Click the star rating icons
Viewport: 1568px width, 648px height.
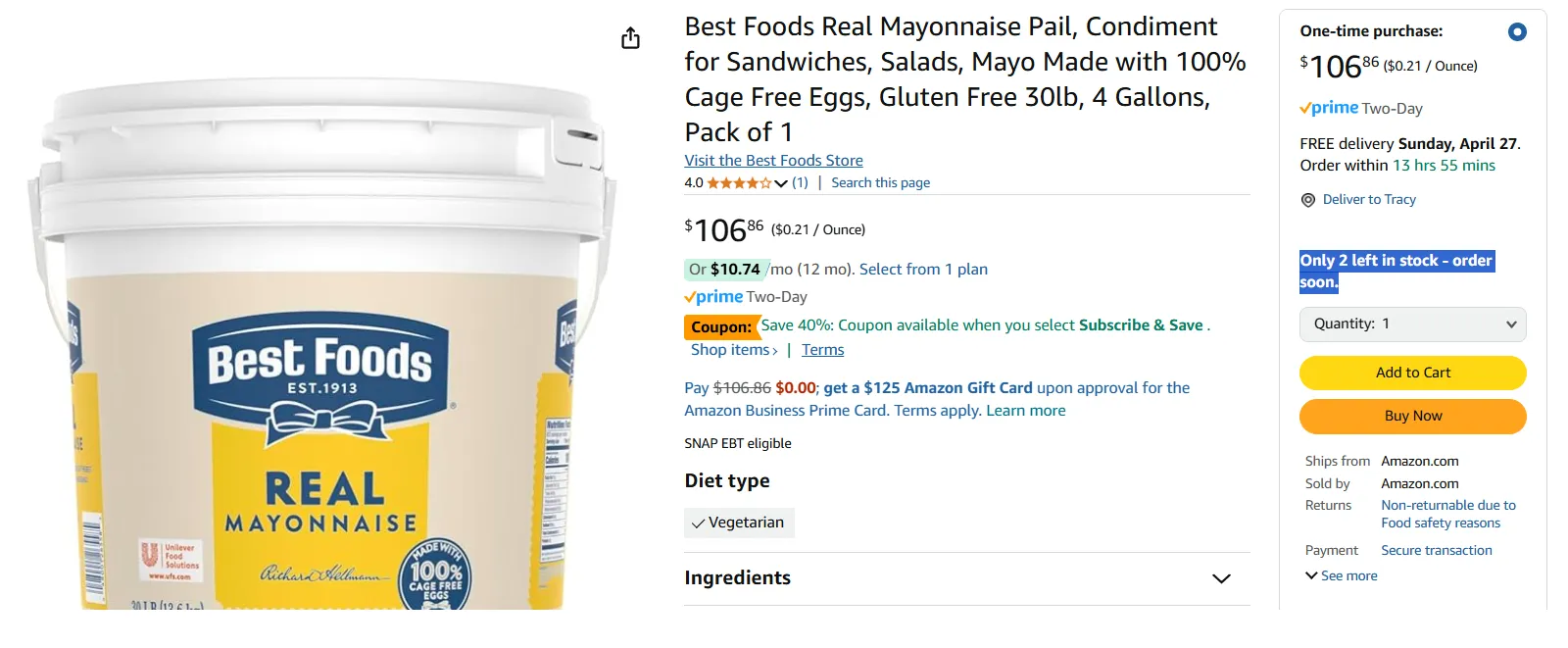pyautogui.click(x=738, y=183)
